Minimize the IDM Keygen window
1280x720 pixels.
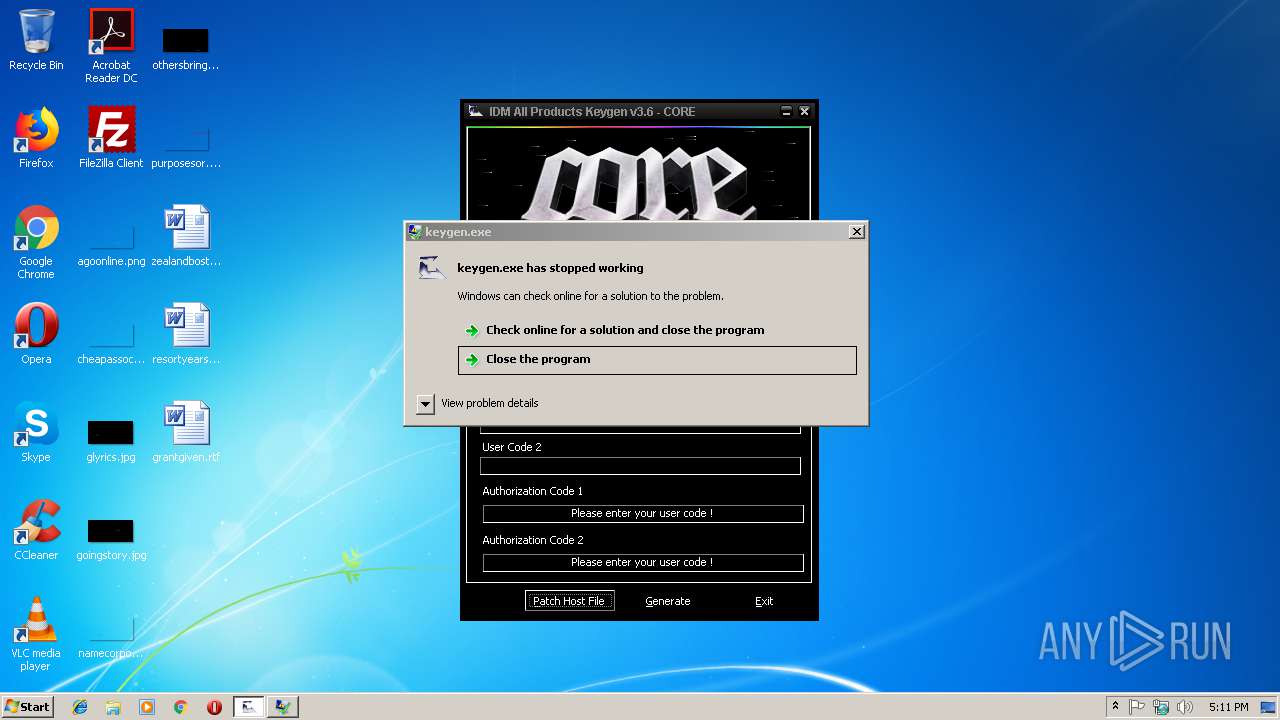786,111
